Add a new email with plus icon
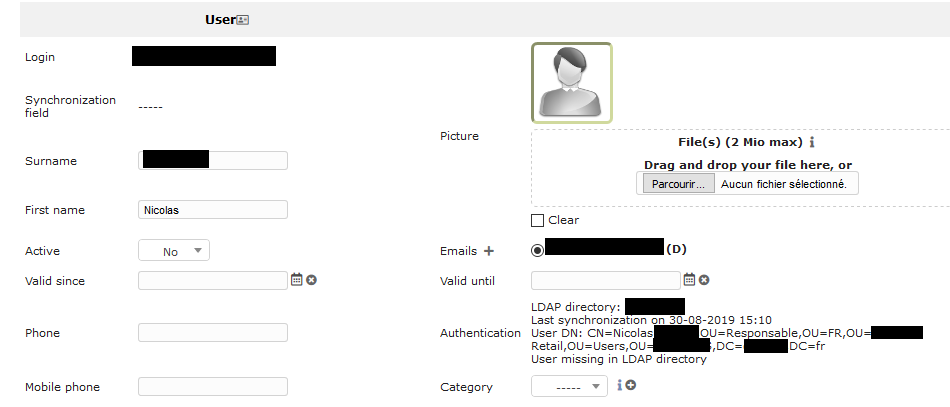Image resolution: width=950 pixels, height=407 pixels. (489, 251)
